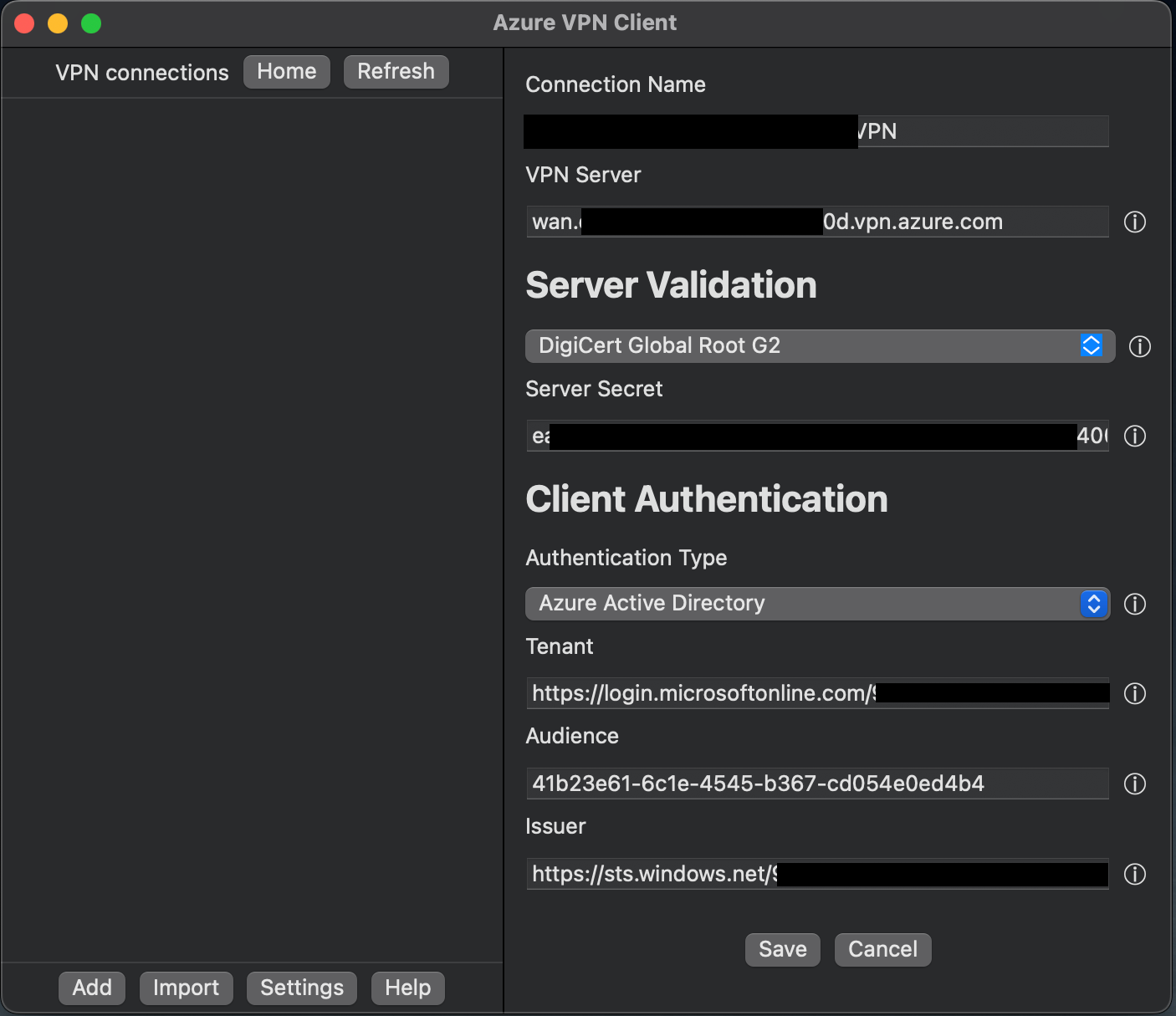Click info icon next to Tenant field
The image size is (1176, 1016).
(x=1134, y=693)
